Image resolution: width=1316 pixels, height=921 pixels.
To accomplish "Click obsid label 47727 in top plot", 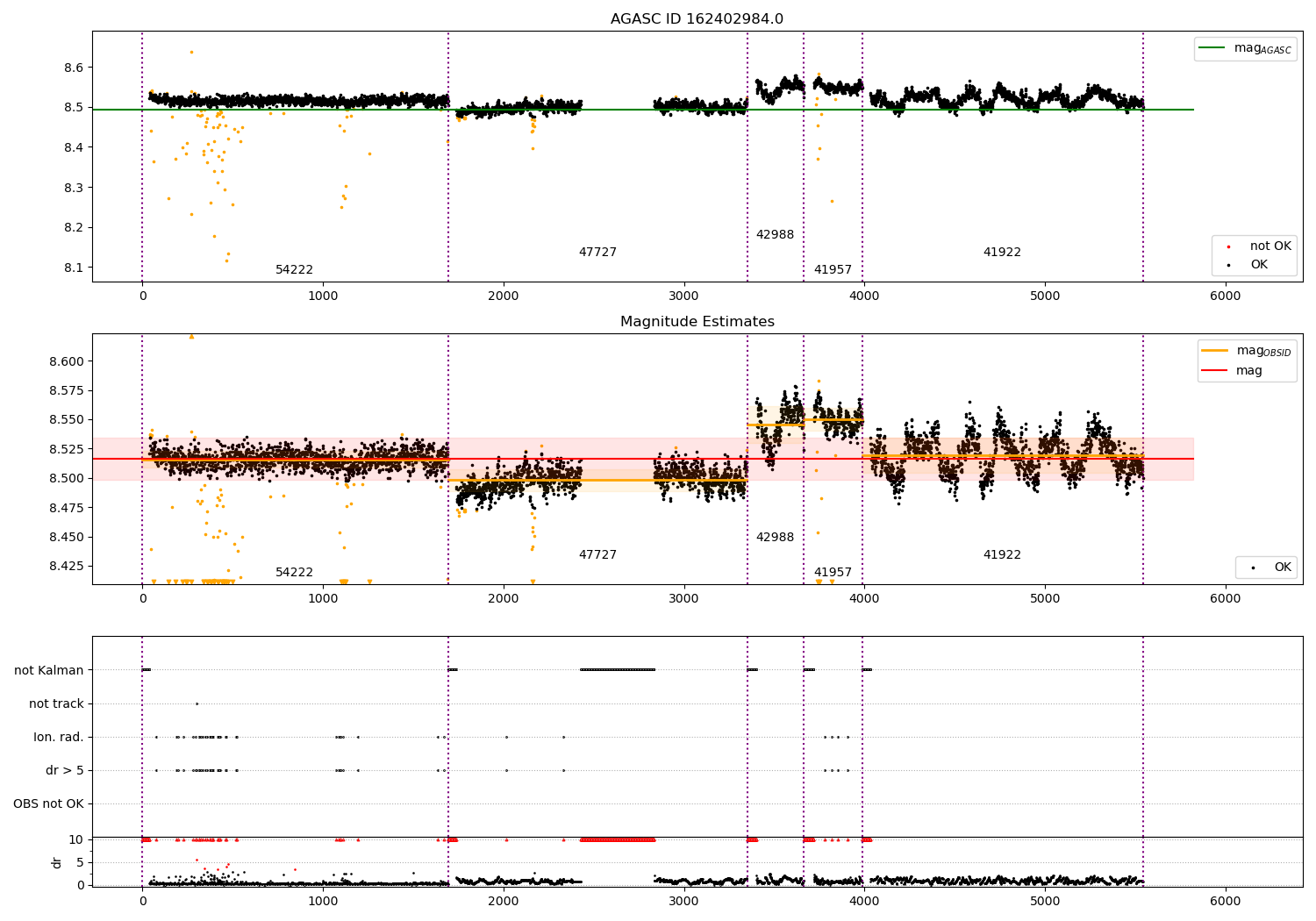I will click(x=597, y=253).
